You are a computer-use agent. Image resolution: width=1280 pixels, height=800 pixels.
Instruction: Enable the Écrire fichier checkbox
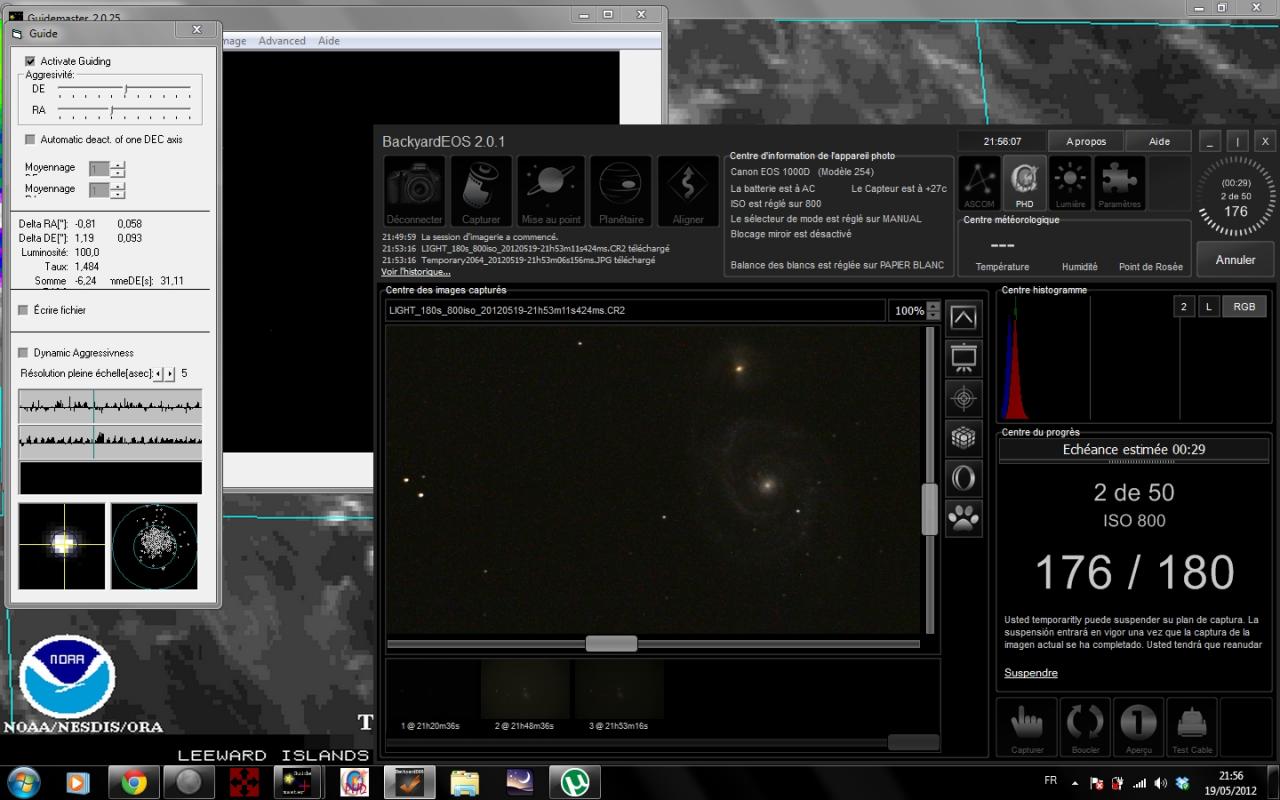click(x=24, y=310)
